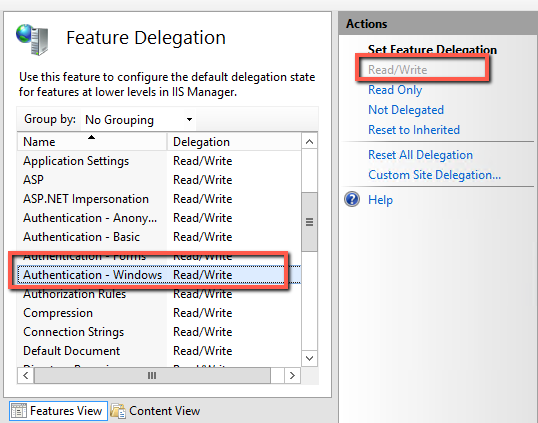The height and width of the screenshot is (423, 538).
Task: Select the ASP feature row
Action: [x=159, y=180]
